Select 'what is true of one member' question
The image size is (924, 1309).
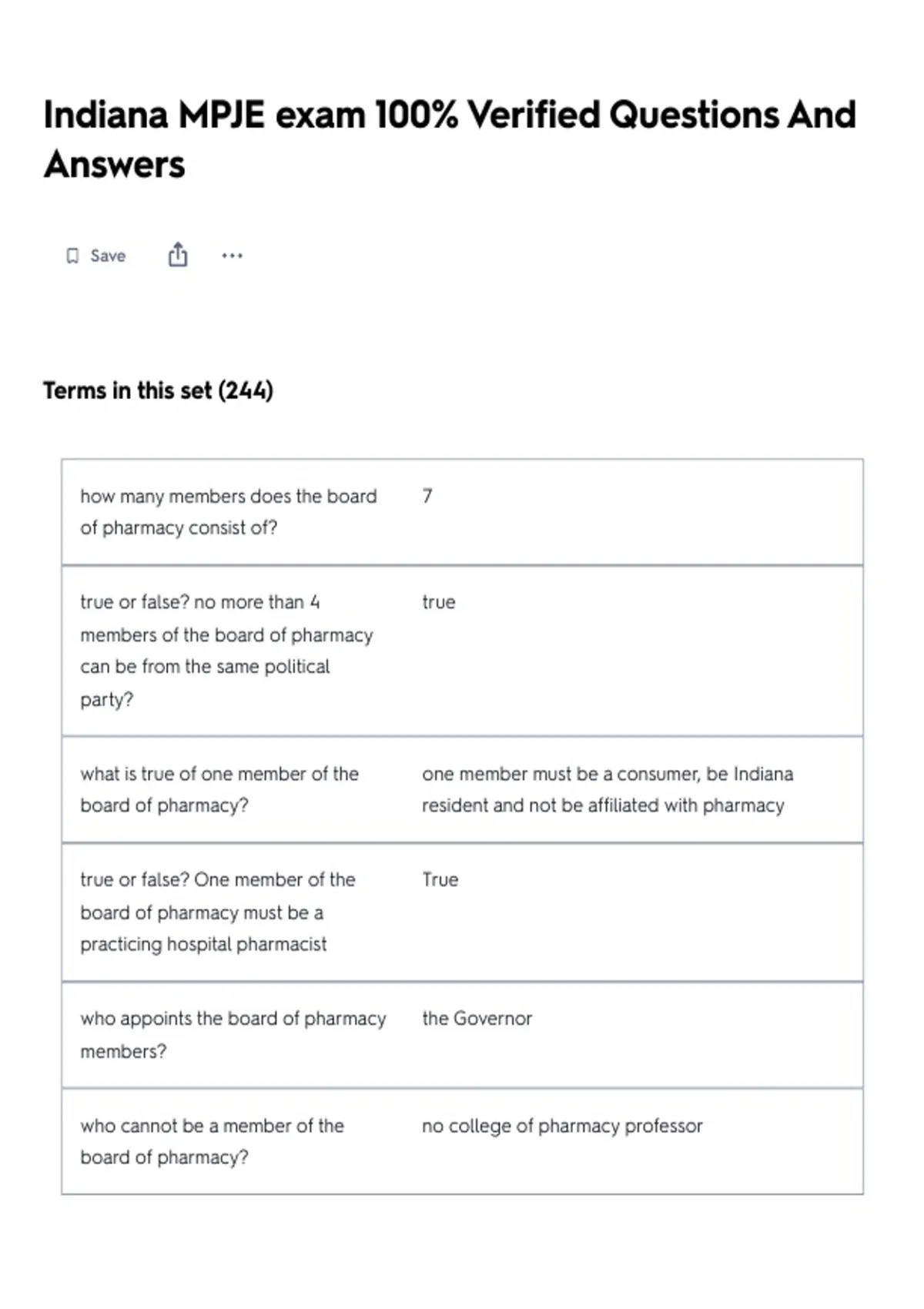point(219,789)
